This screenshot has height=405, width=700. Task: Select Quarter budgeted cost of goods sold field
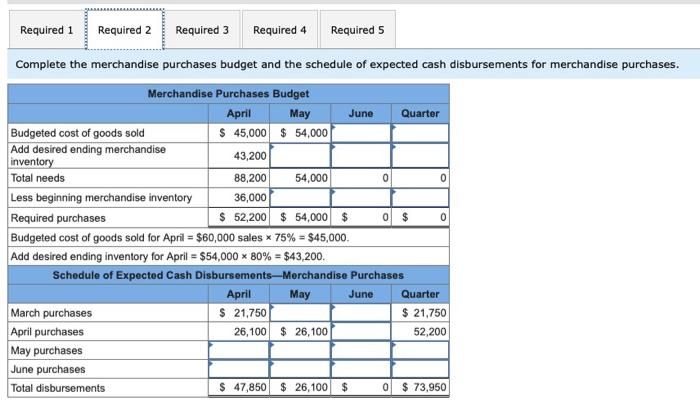tap(420, 133)
